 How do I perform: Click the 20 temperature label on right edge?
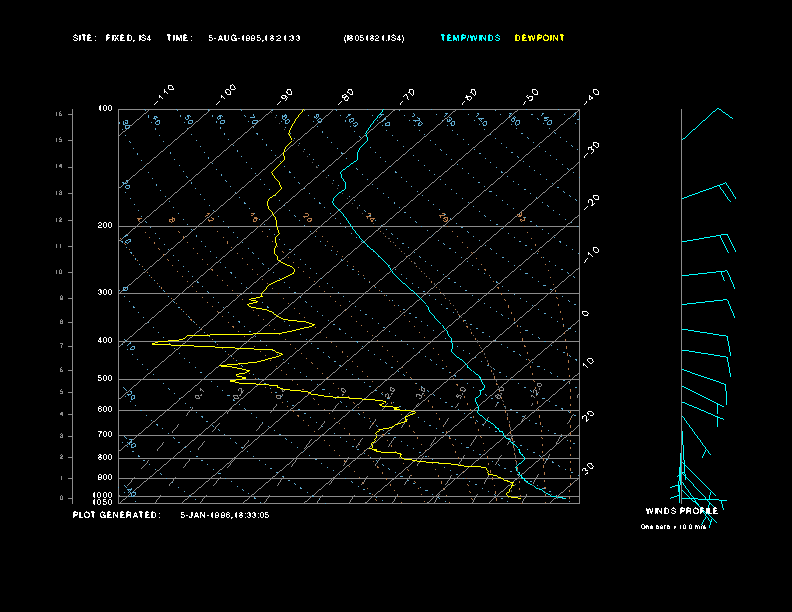pos(588,416)
